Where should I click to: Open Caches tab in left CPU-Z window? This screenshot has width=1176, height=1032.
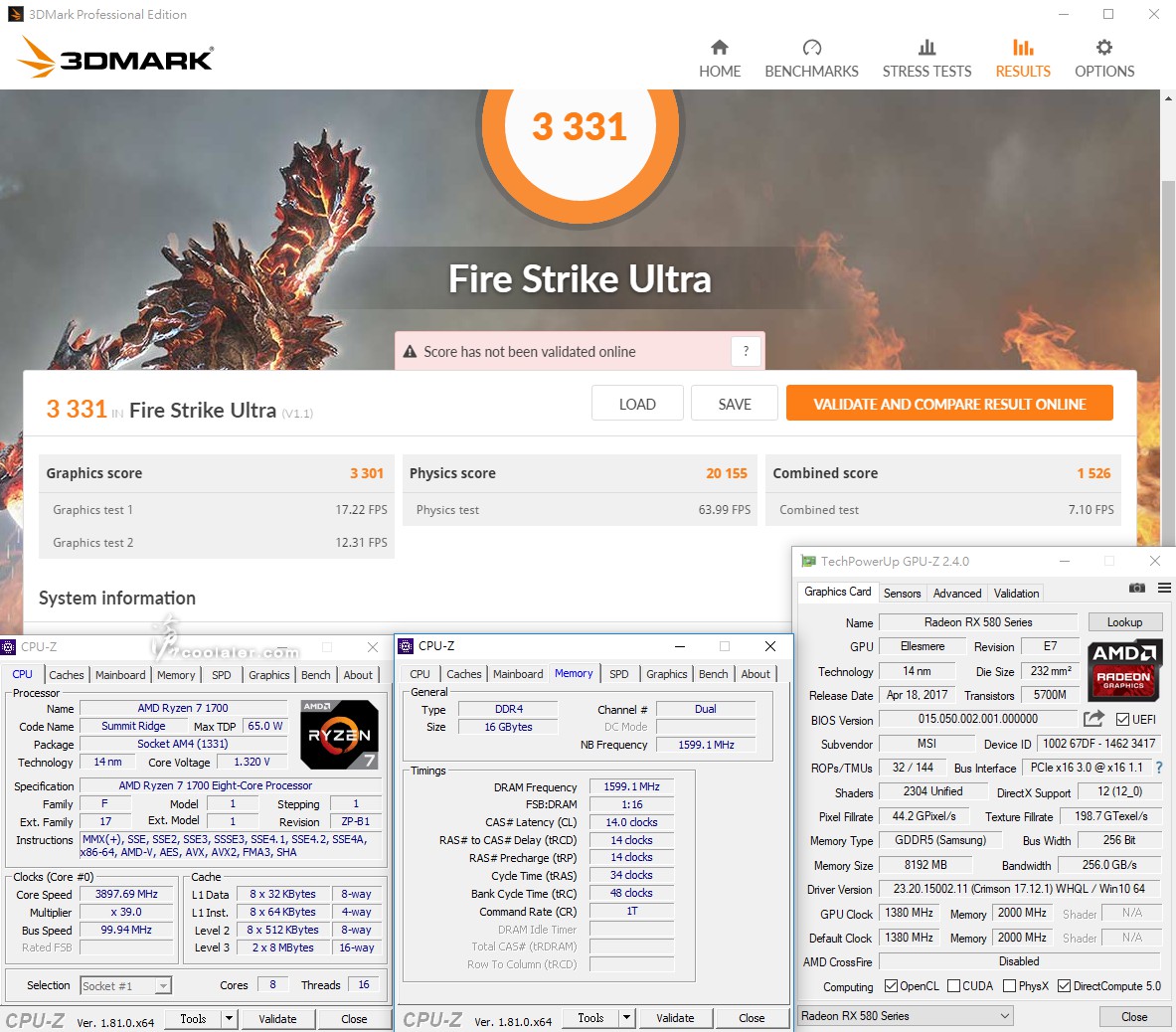(x=66, y=675)
